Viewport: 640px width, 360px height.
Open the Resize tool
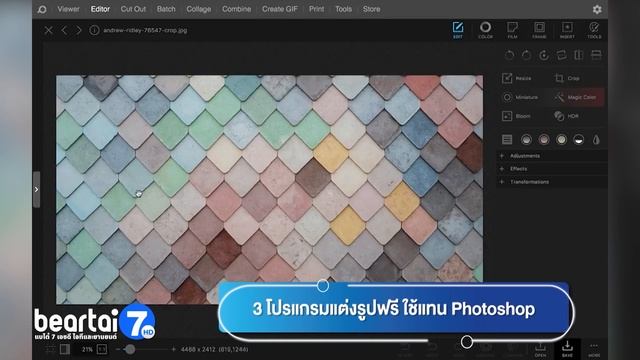[517, 78]
